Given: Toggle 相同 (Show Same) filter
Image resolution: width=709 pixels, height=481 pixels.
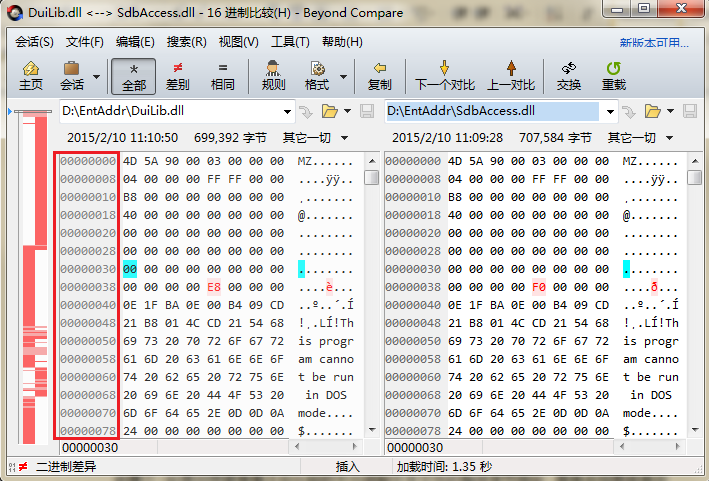Looking at the screenshot, I should 222,75.
